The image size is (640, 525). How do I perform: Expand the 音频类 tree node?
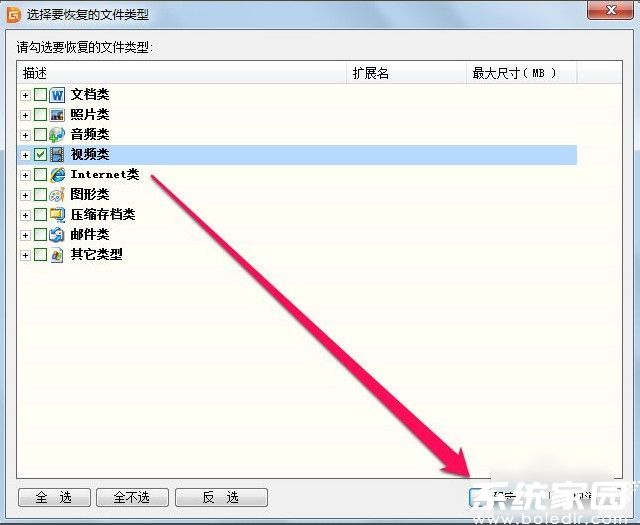(25, 135)
